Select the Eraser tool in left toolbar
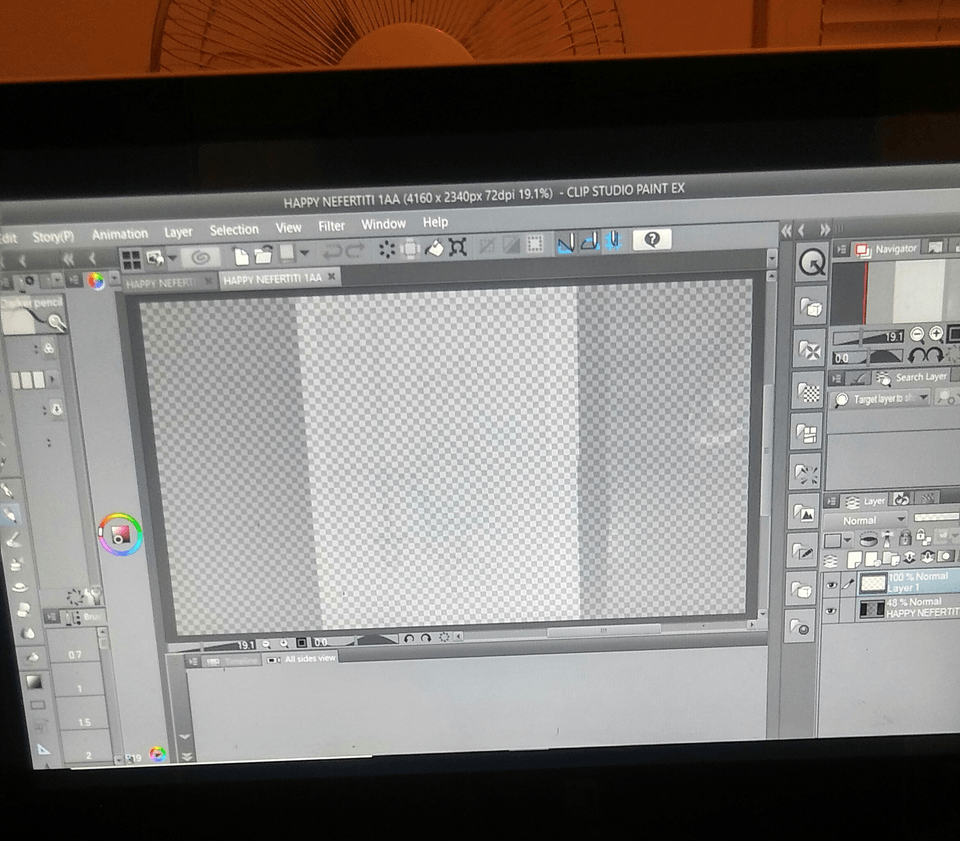The image size is (960, 841). tap(23, 610)
